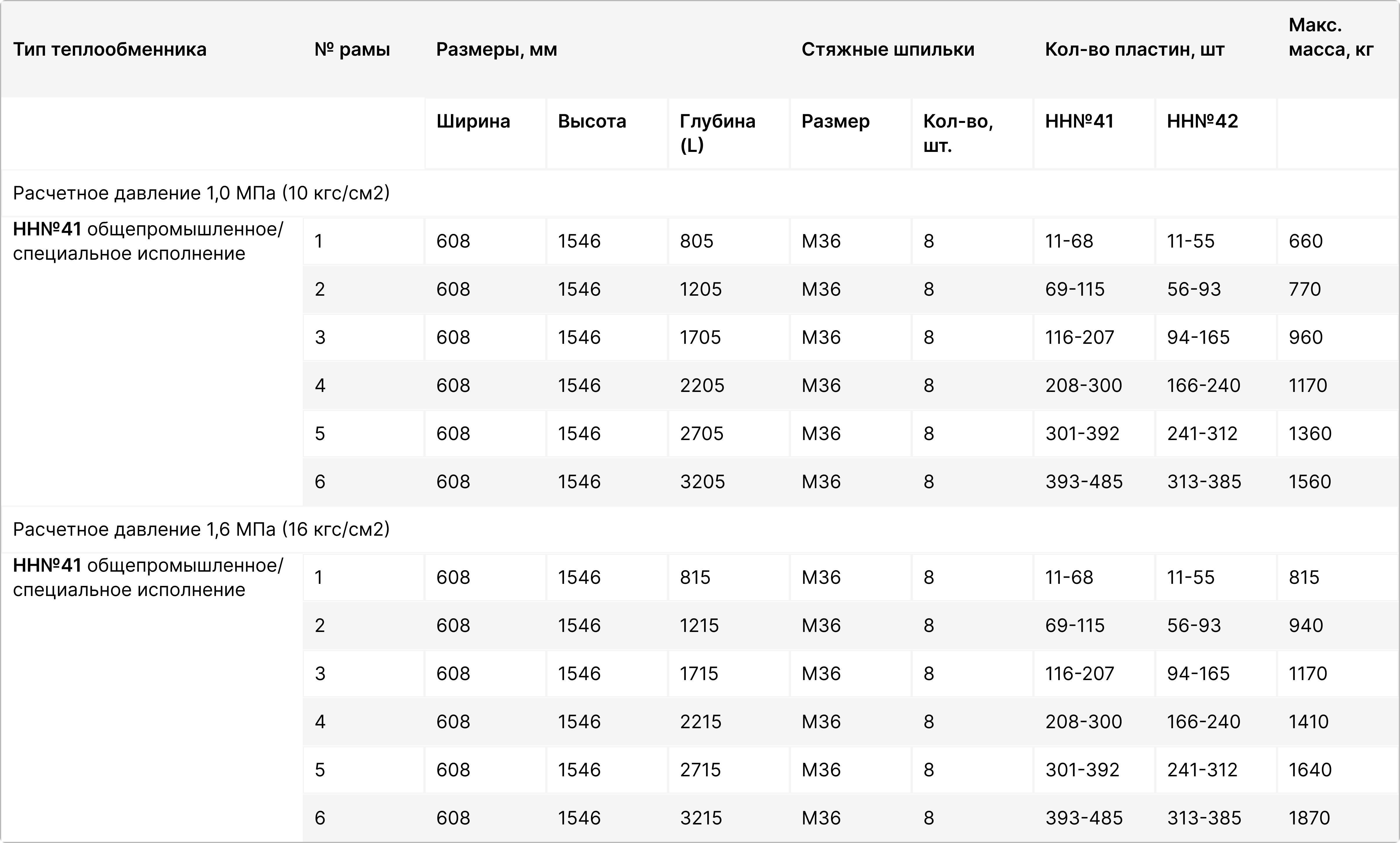Click depth value 2205 cell

click(x=702, y=386)
